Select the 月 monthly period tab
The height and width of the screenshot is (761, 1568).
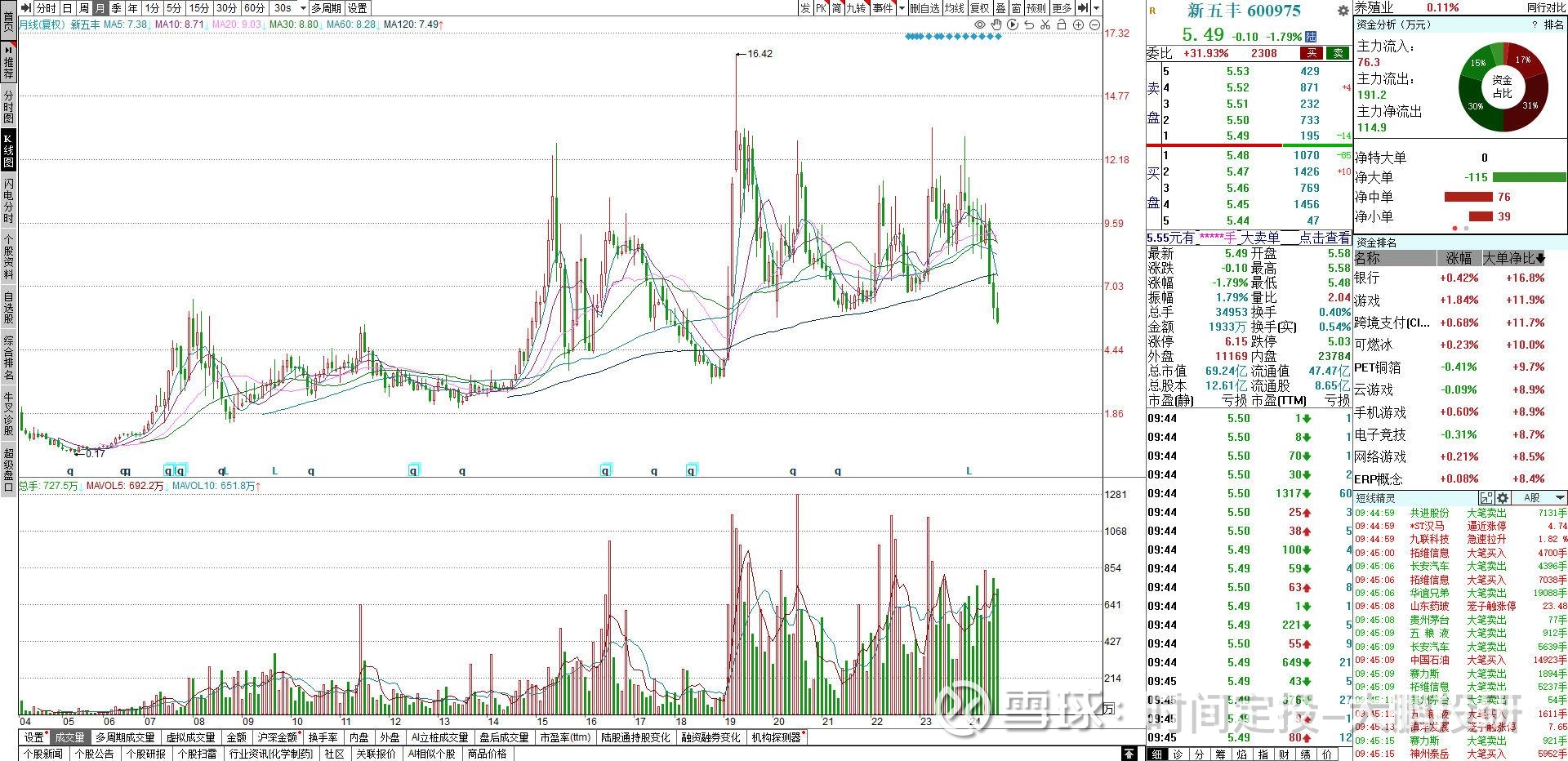pyautogui.click(x=100, y=8)
